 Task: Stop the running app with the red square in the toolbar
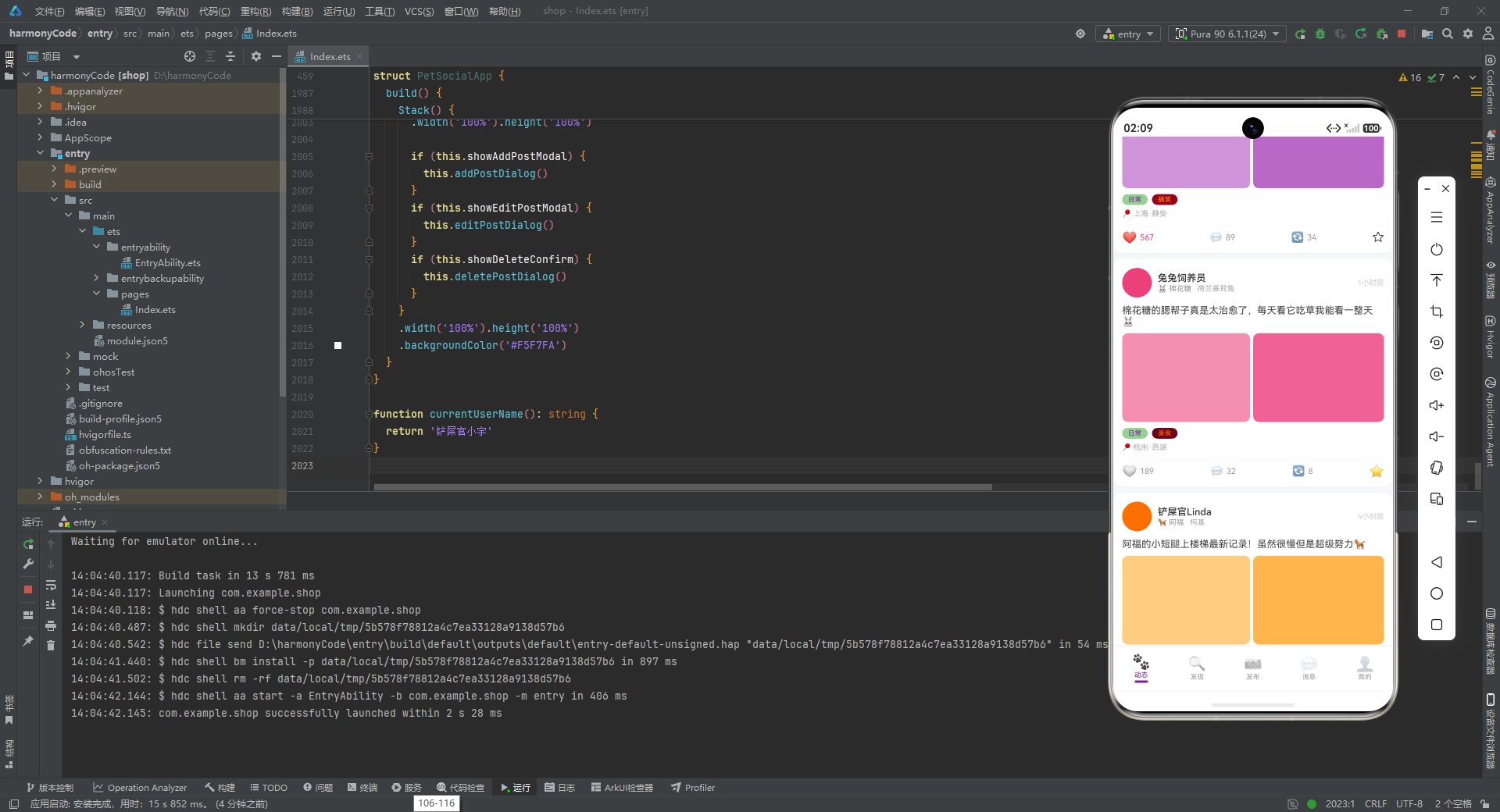point(1402,34)
